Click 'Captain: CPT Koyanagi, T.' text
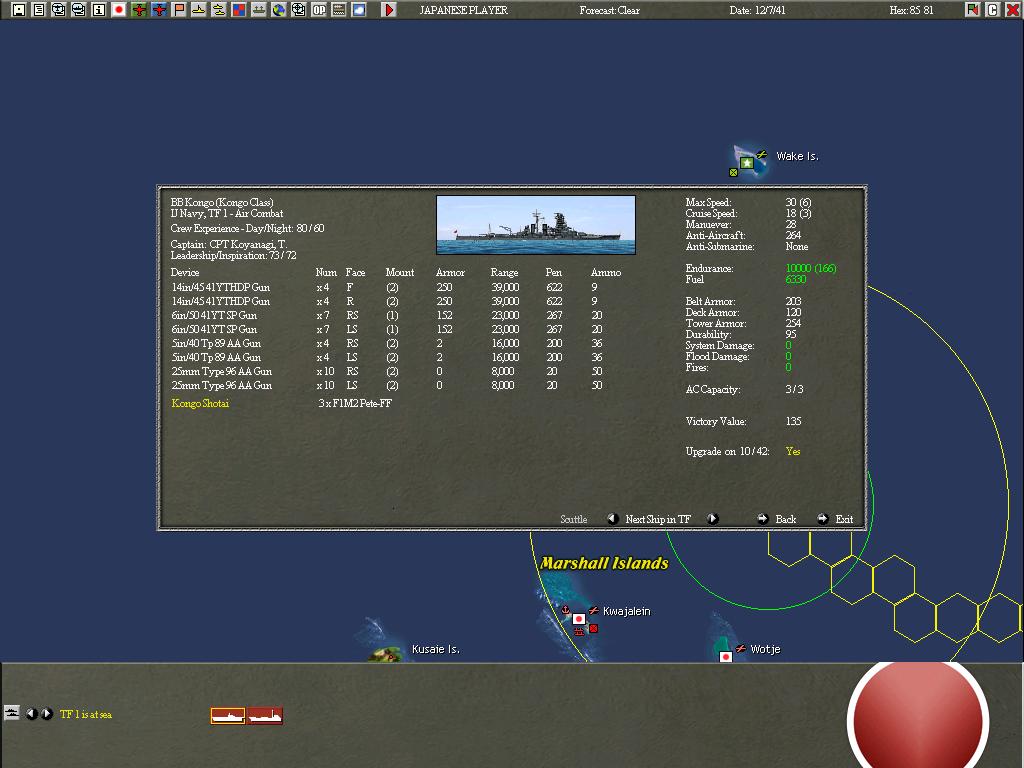The height and width of the screenshot is (768, 1024). point(229,244)
